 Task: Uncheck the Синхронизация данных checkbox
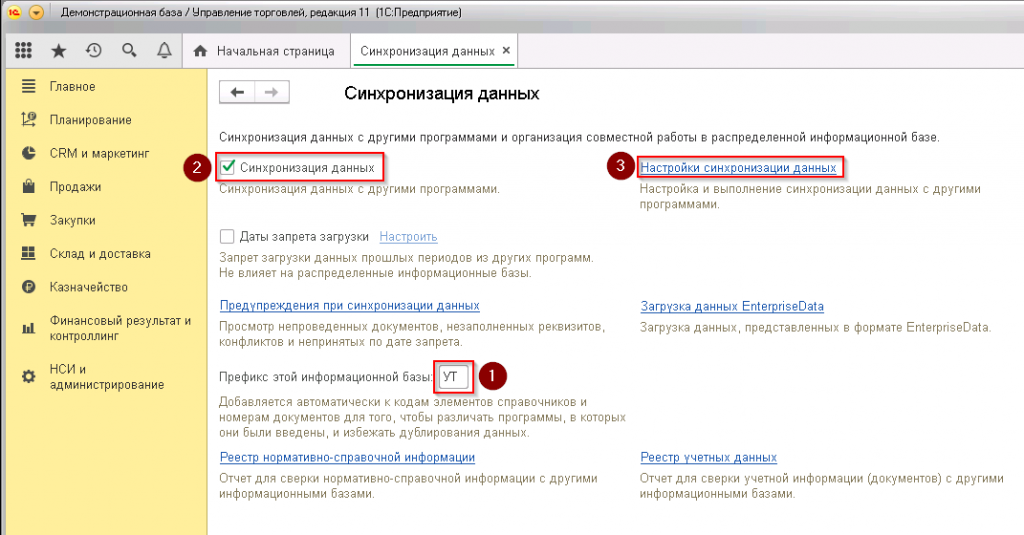(x=228, y=167)
